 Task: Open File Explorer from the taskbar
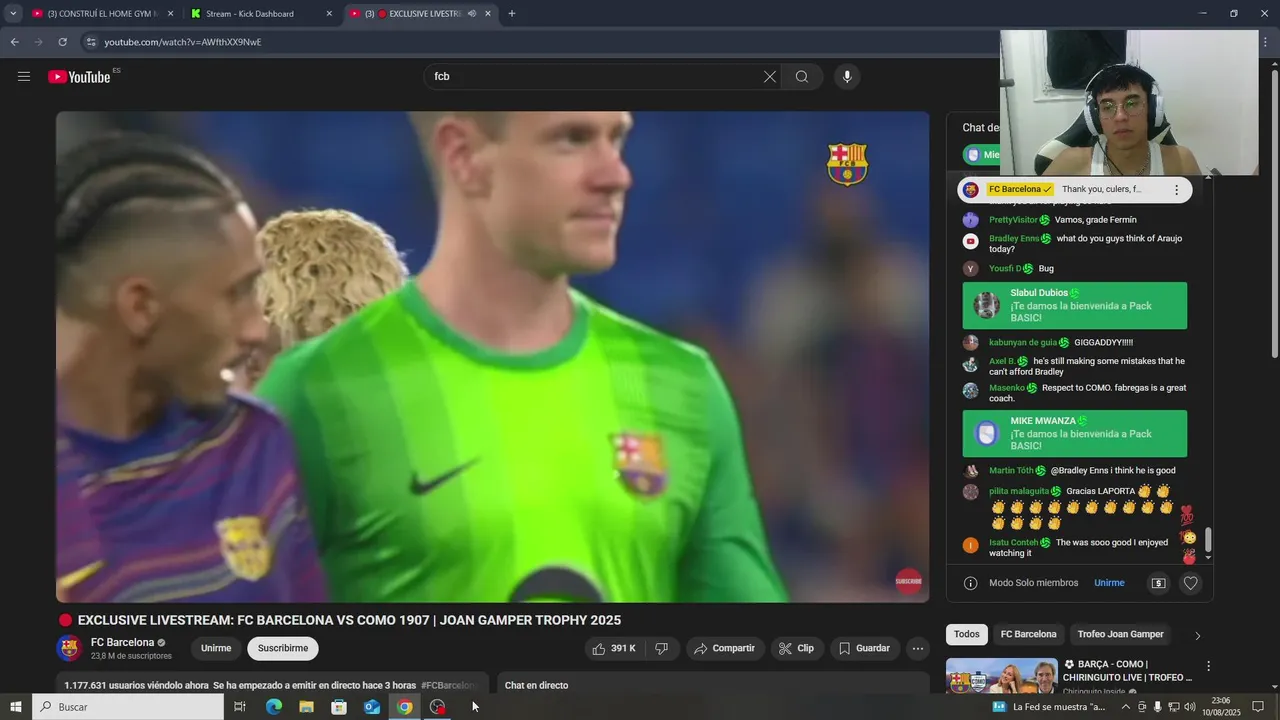[x=306, y=707]
